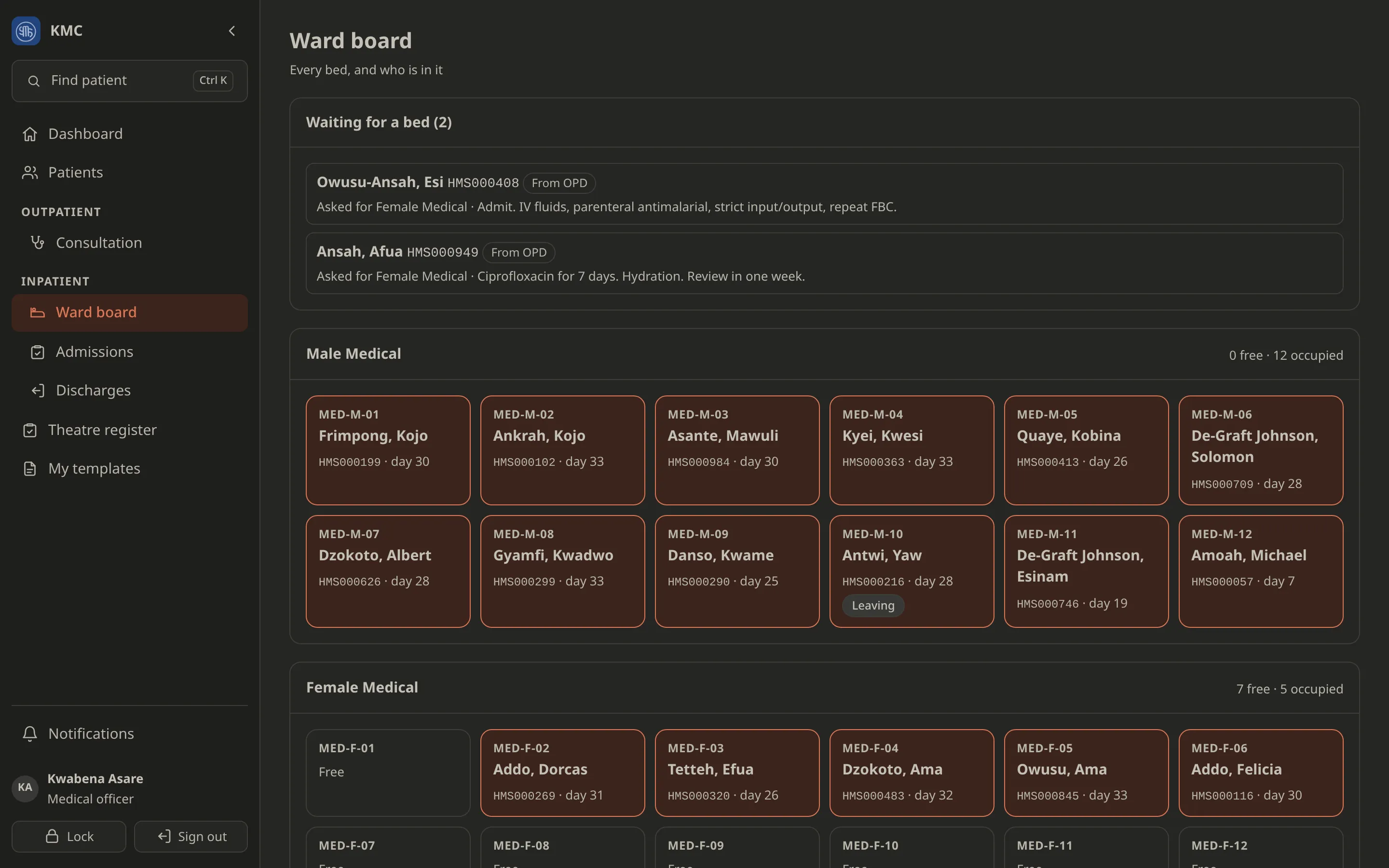
Task: Select the Ansah, Afua waiting-list row
Action: pos(824,263)
